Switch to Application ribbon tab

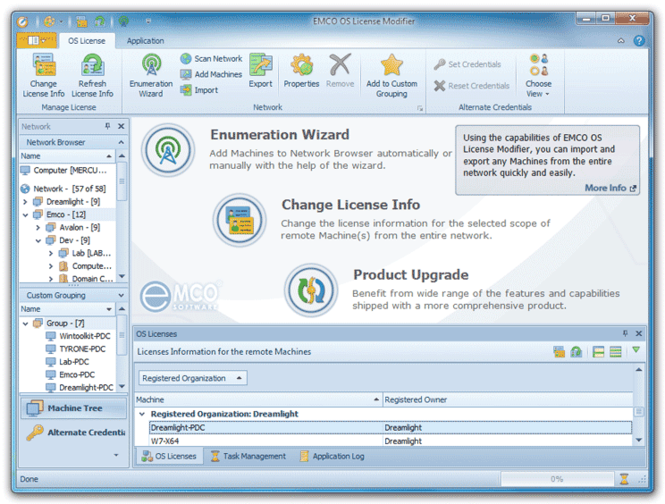145,41
